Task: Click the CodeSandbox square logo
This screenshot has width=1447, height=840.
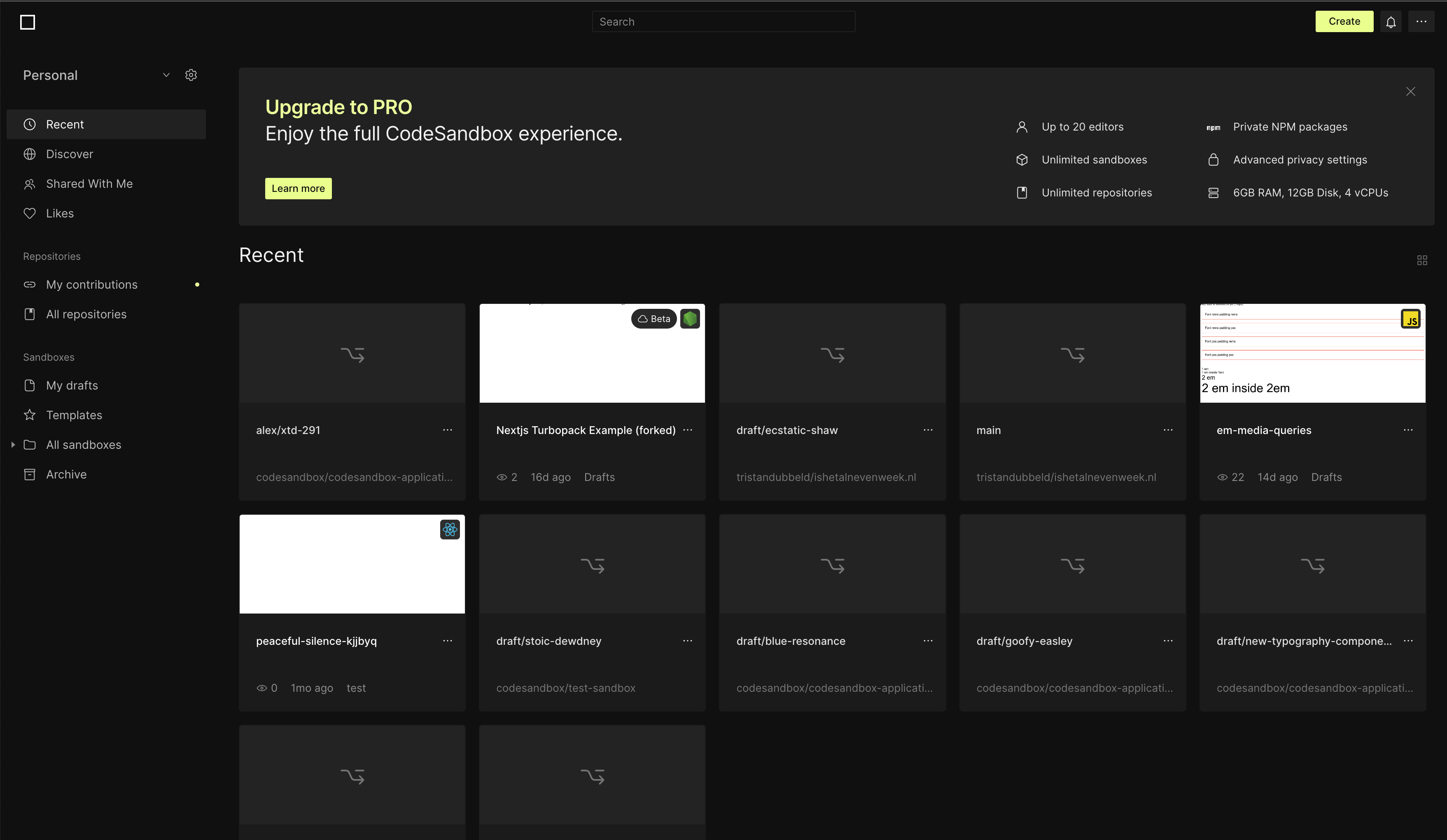Action: tap(28, 22)
